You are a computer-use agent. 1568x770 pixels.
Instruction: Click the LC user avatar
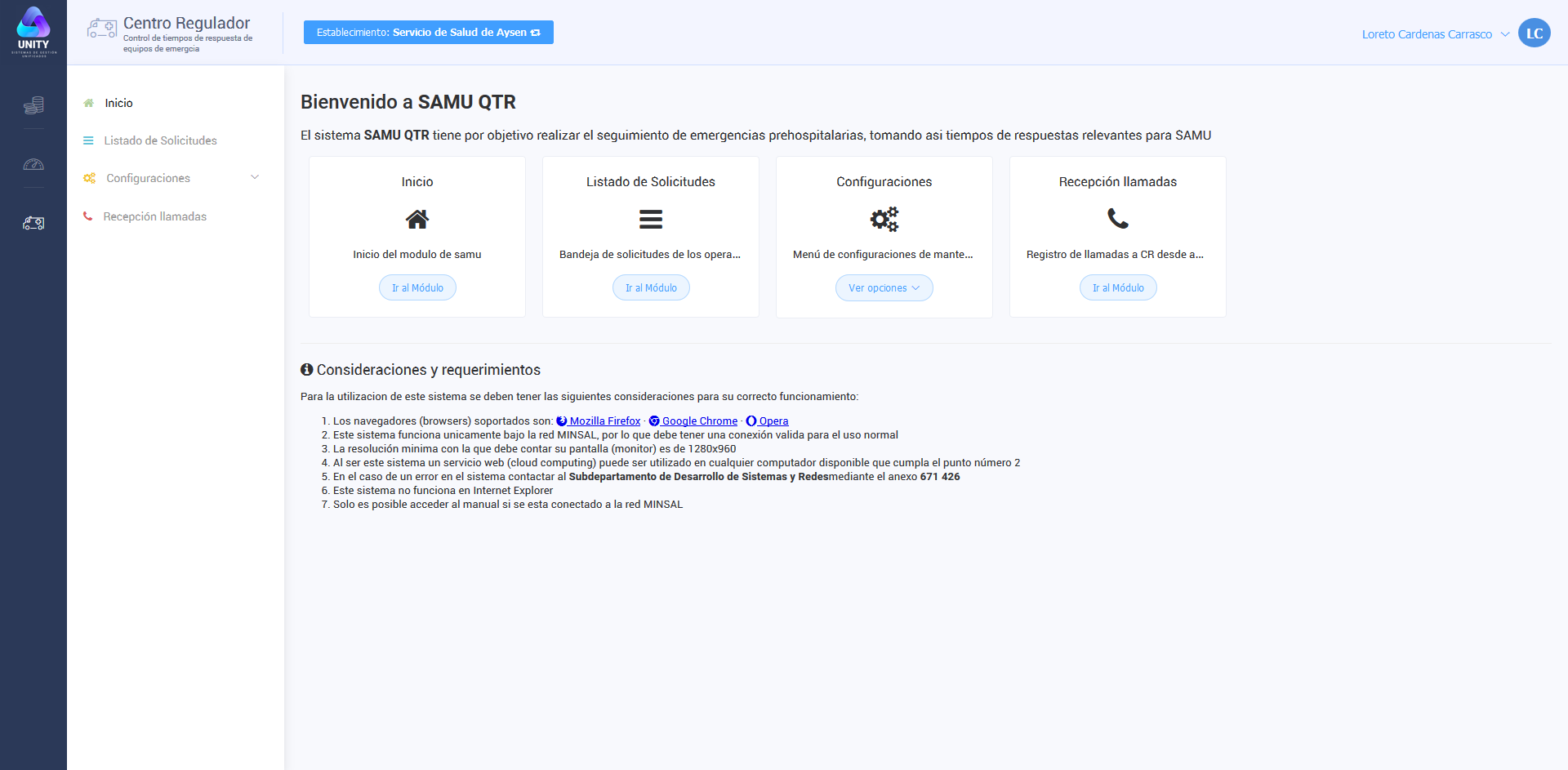(x=1534, y=33)
